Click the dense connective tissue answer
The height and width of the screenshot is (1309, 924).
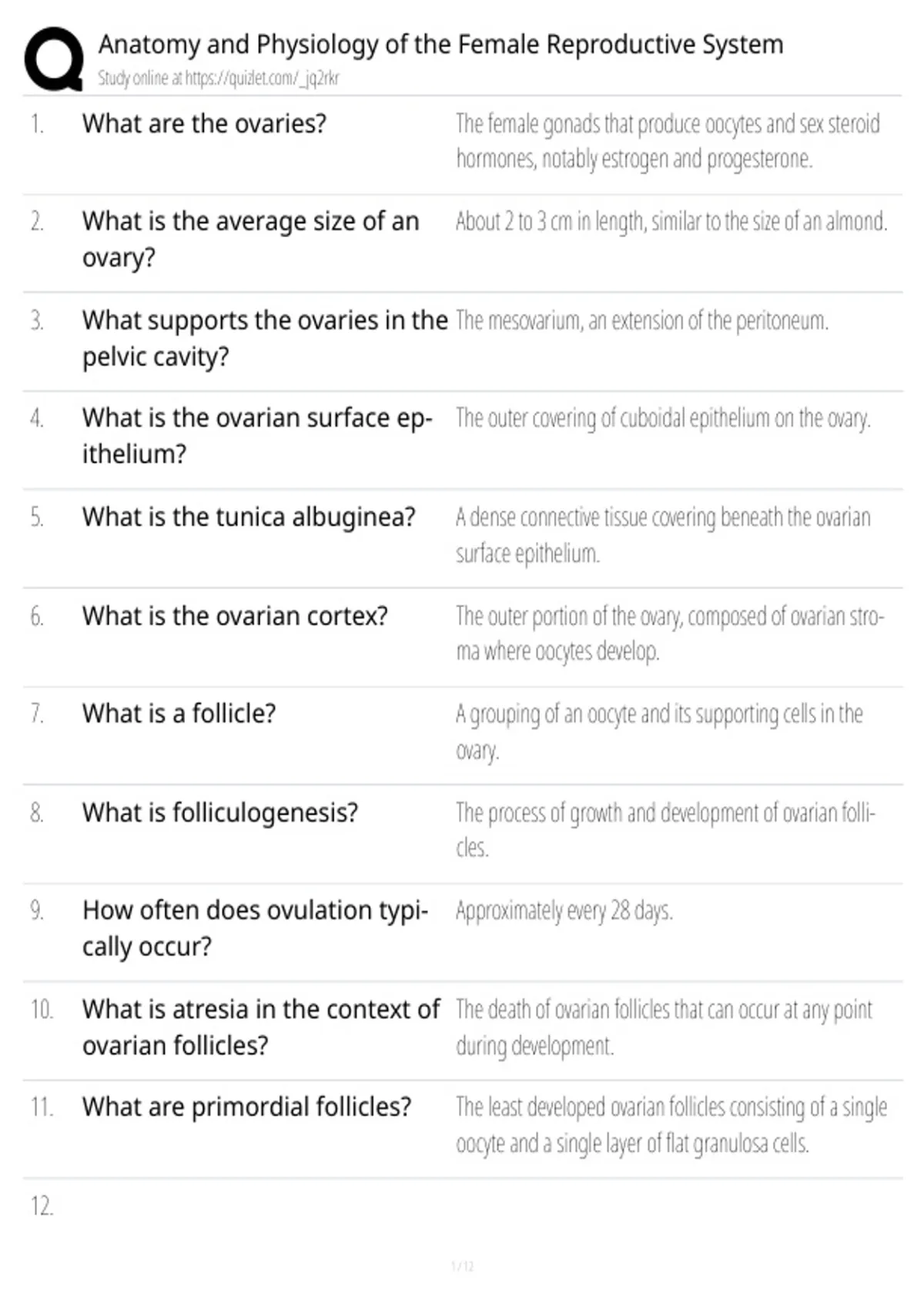click(x=663, y=534)
